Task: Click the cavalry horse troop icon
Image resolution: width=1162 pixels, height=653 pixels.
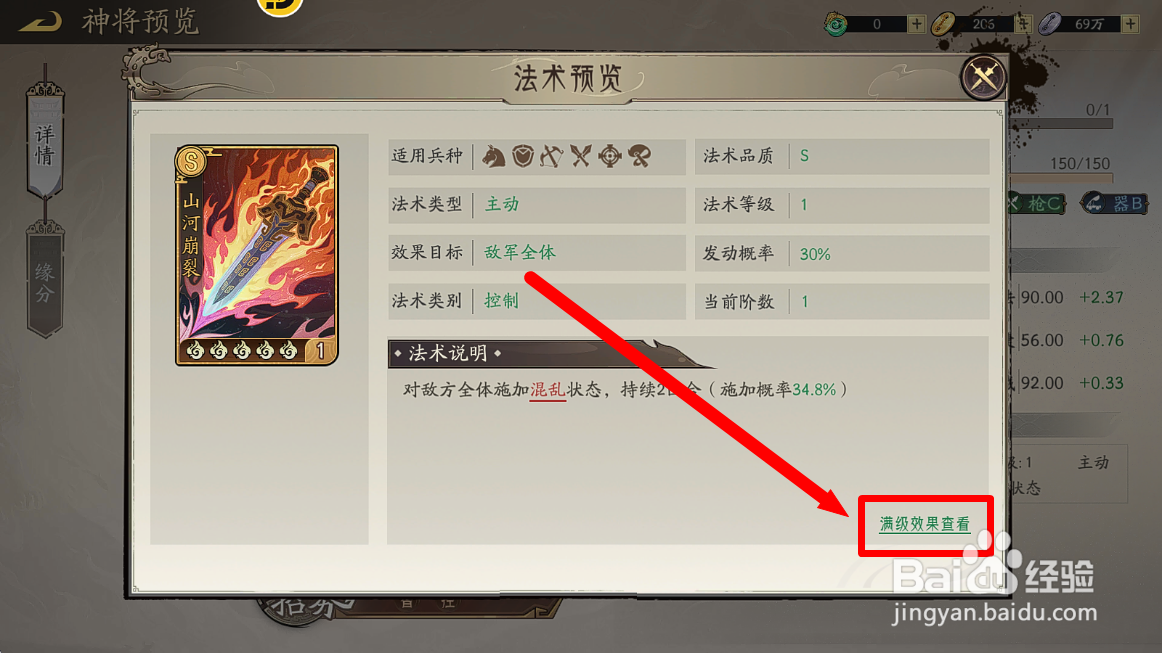Action: tap(494, 156)
